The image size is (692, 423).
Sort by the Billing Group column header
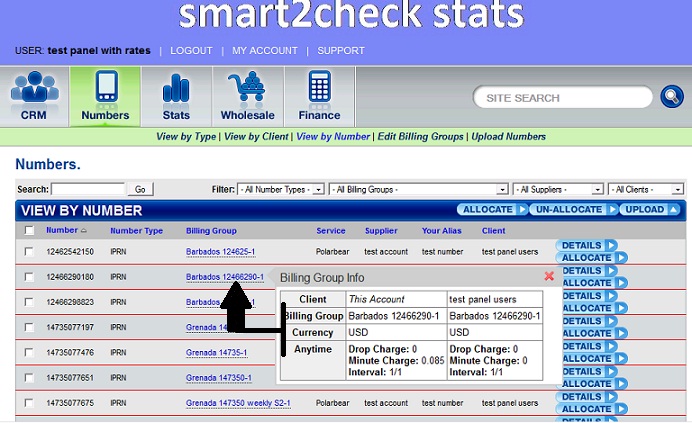(x=211, y=230)
